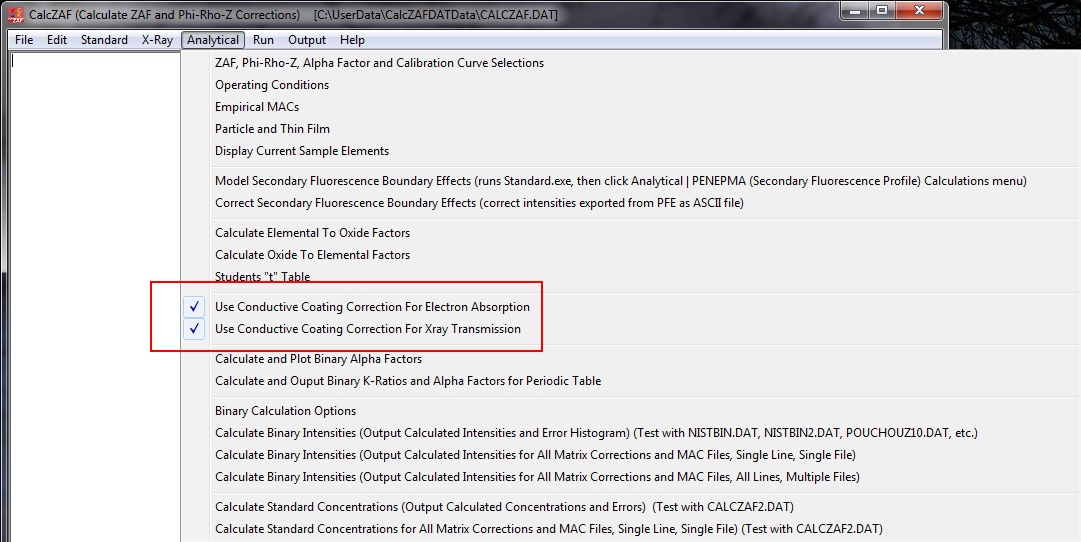Click Display Current Sample Elements
Screen dimensions: 1081x542
(301, 151)
